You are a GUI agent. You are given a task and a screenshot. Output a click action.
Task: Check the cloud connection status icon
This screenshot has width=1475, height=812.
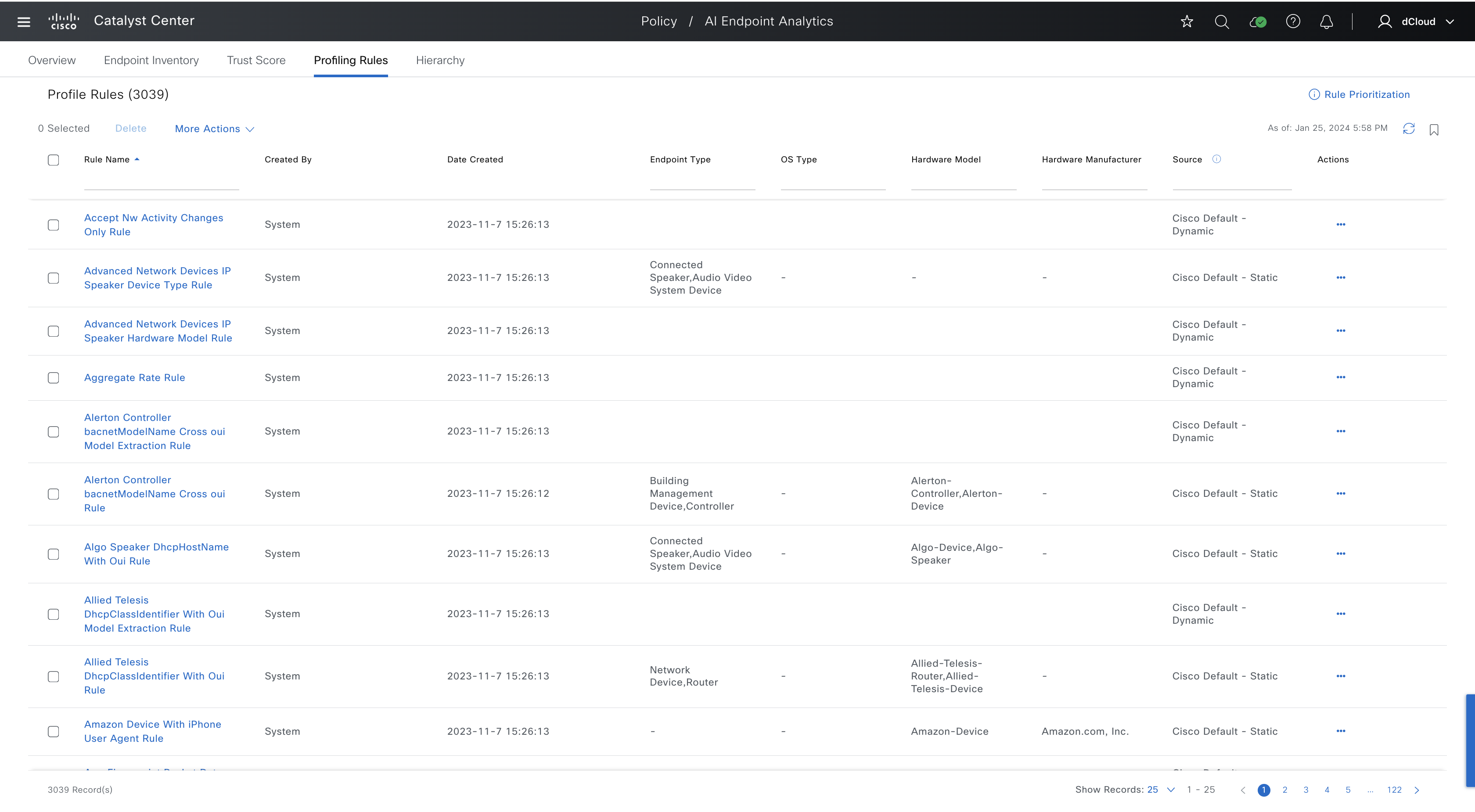(x=1257, y=22)
